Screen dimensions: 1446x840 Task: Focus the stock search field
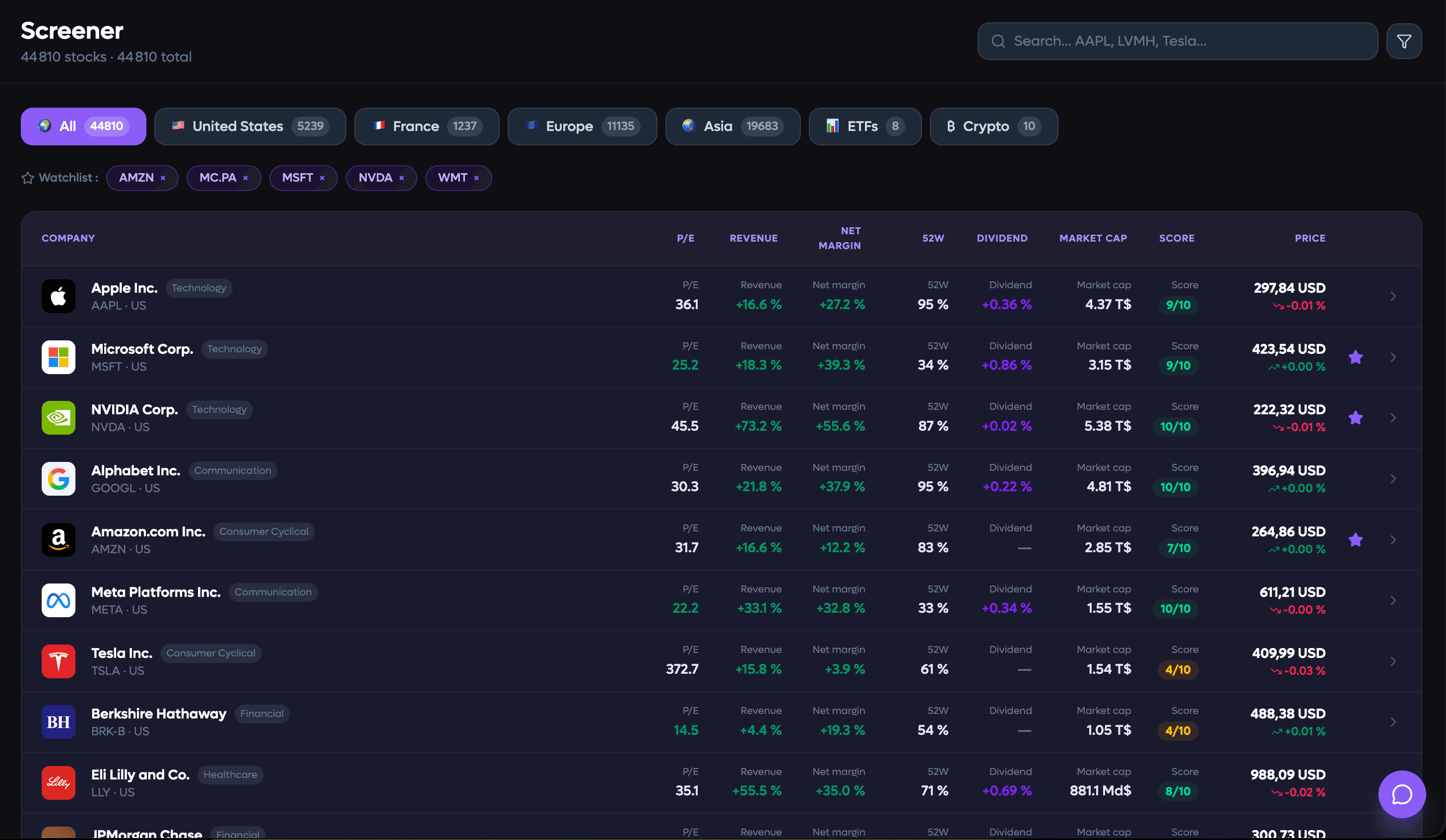pyautogui.click(x=1178, y=41)
